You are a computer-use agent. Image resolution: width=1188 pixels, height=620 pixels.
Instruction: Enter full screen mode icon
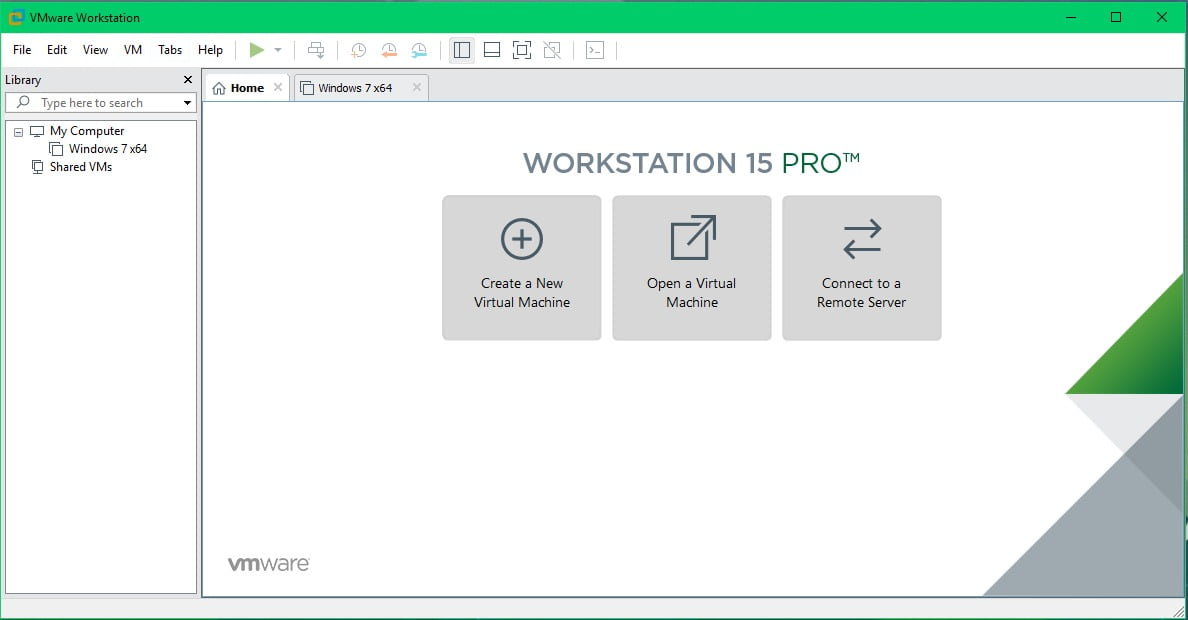[x=522, y=50]
